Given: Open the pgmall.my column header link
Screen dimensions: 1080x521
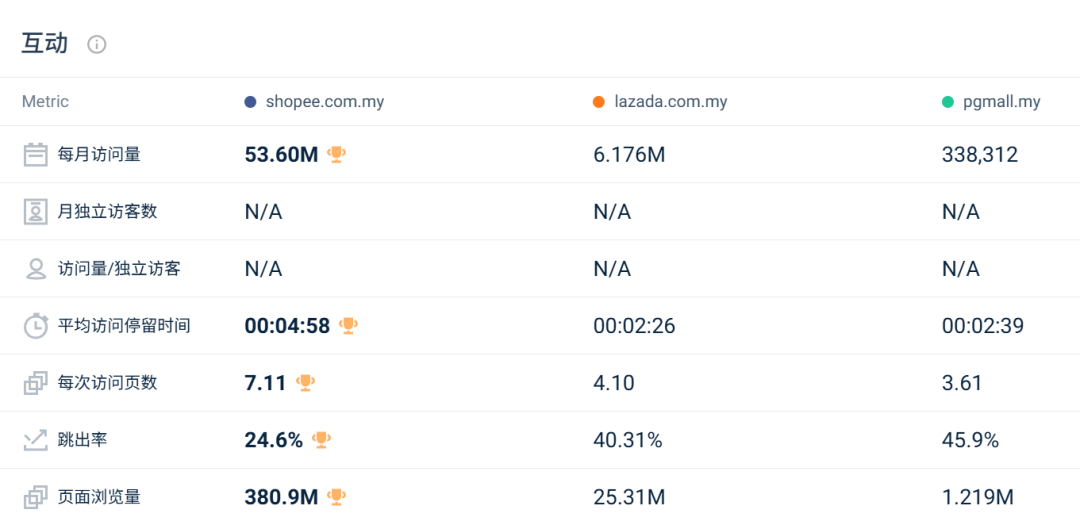Looking at the screenshot, I should [x=1002, y=102].
